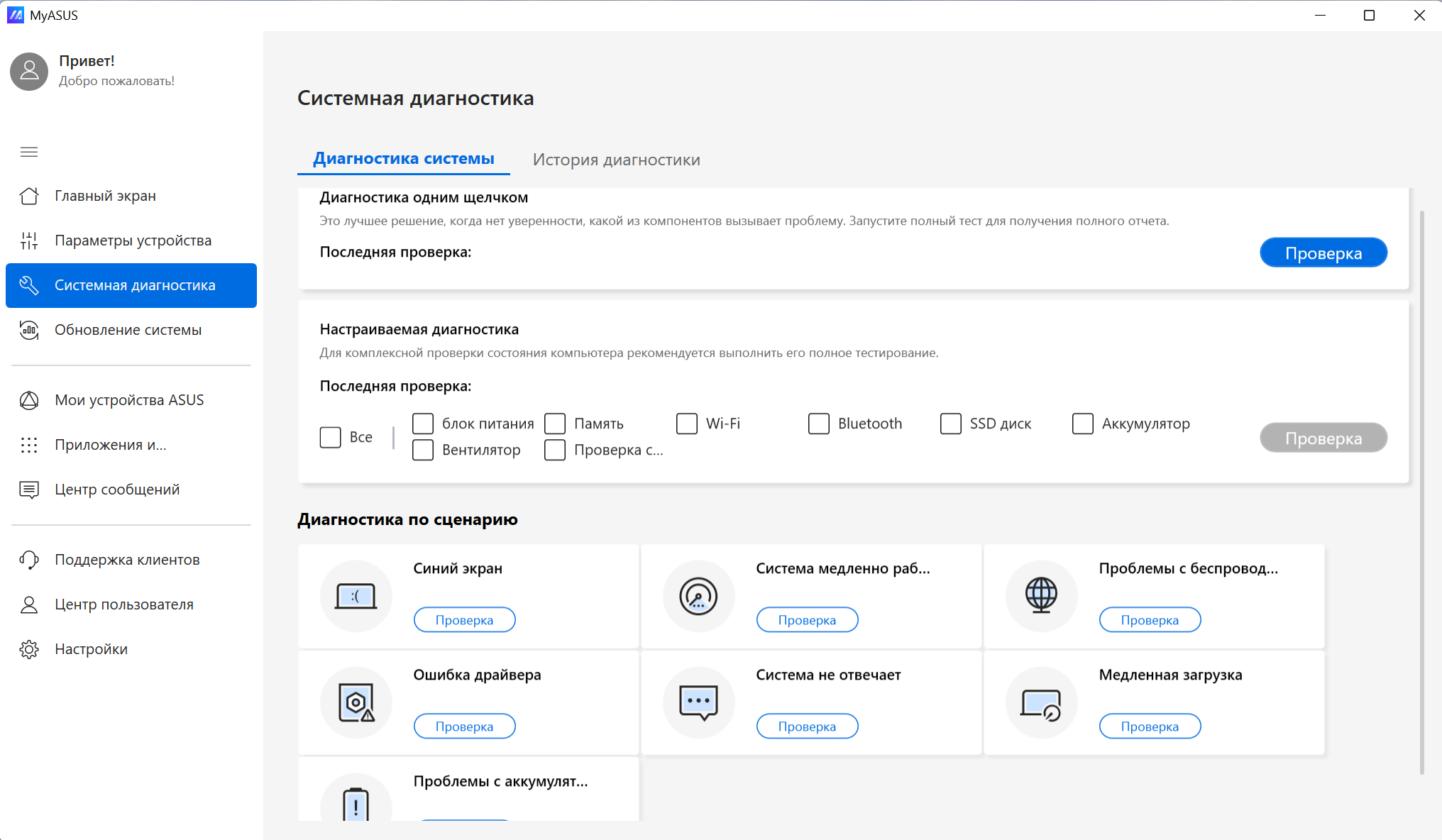Click Проверка under Медленная загрузка
Viewport: 1442px width, 840px height.
coord(1150,726)
